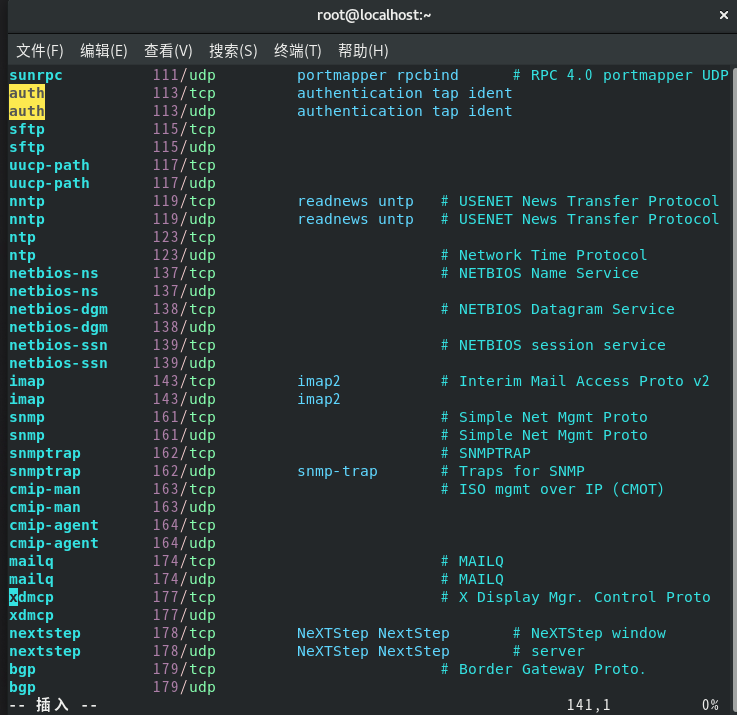Click ntp on the 123/tcp row

22,237
